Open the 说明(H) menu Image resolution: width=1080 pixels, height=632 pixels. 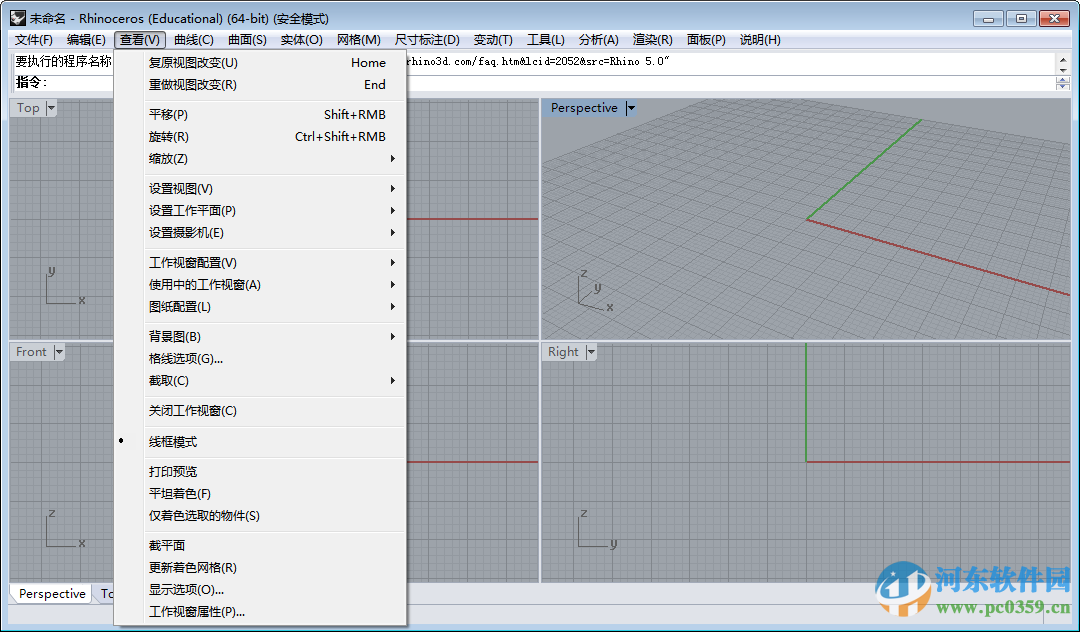pyautogui.click(x=760, y=40)
